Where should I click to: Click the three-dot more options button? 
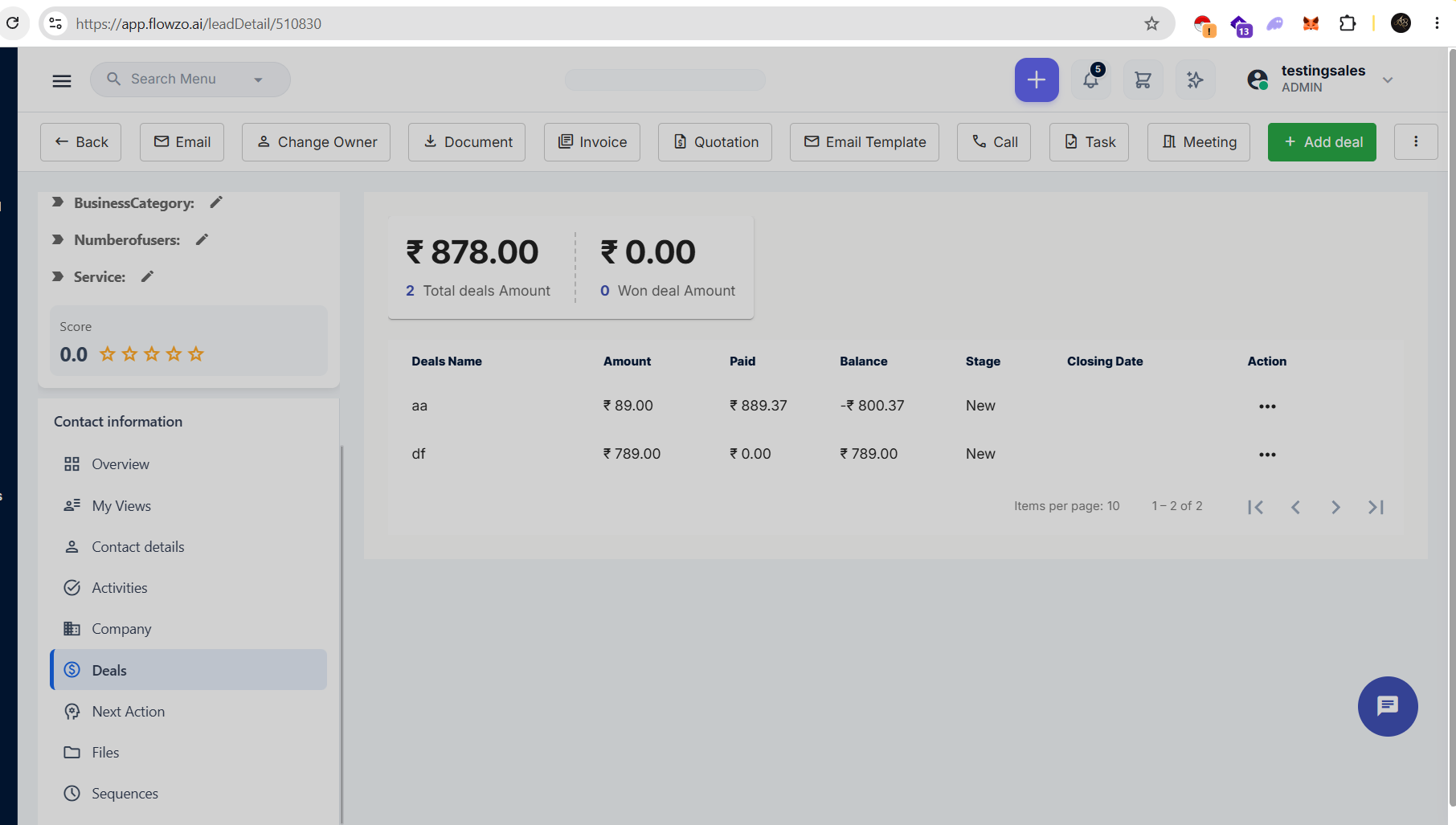[x=1416, y=142]
